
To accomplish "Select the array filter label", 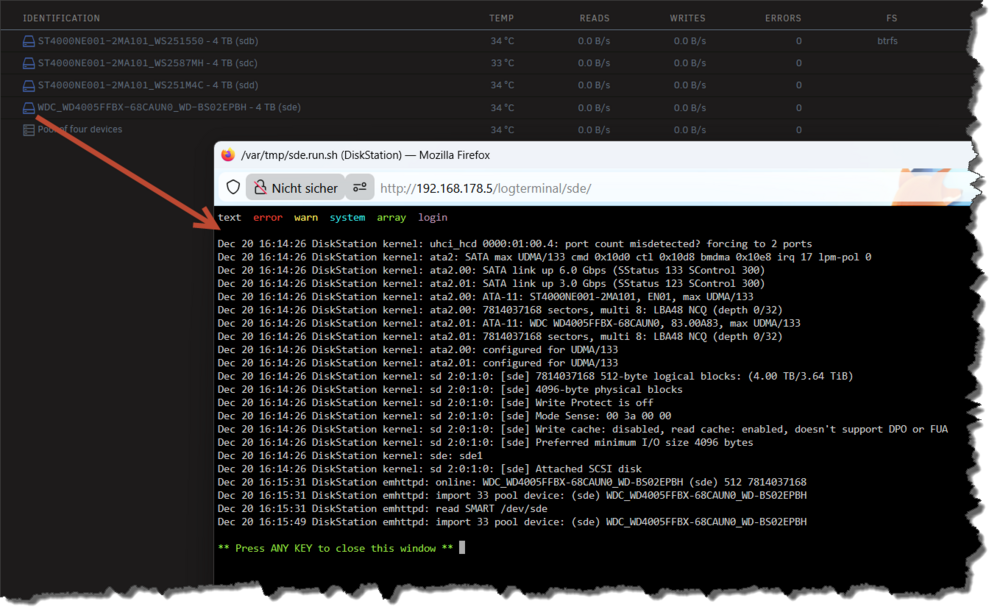I will coord(392,218).
